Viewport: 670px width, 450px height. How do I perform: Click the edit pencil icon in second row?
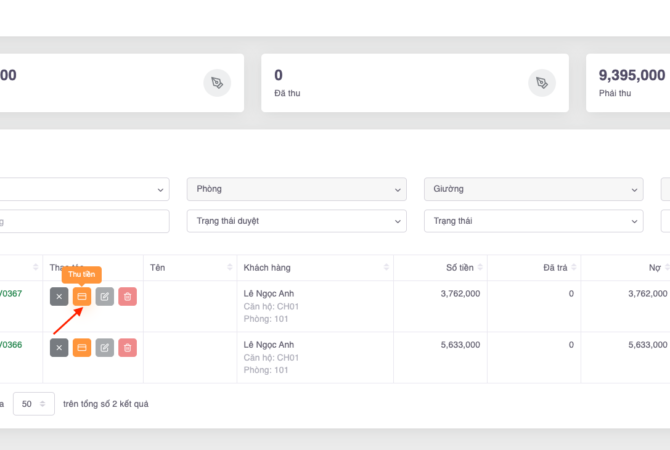[105, 347]
